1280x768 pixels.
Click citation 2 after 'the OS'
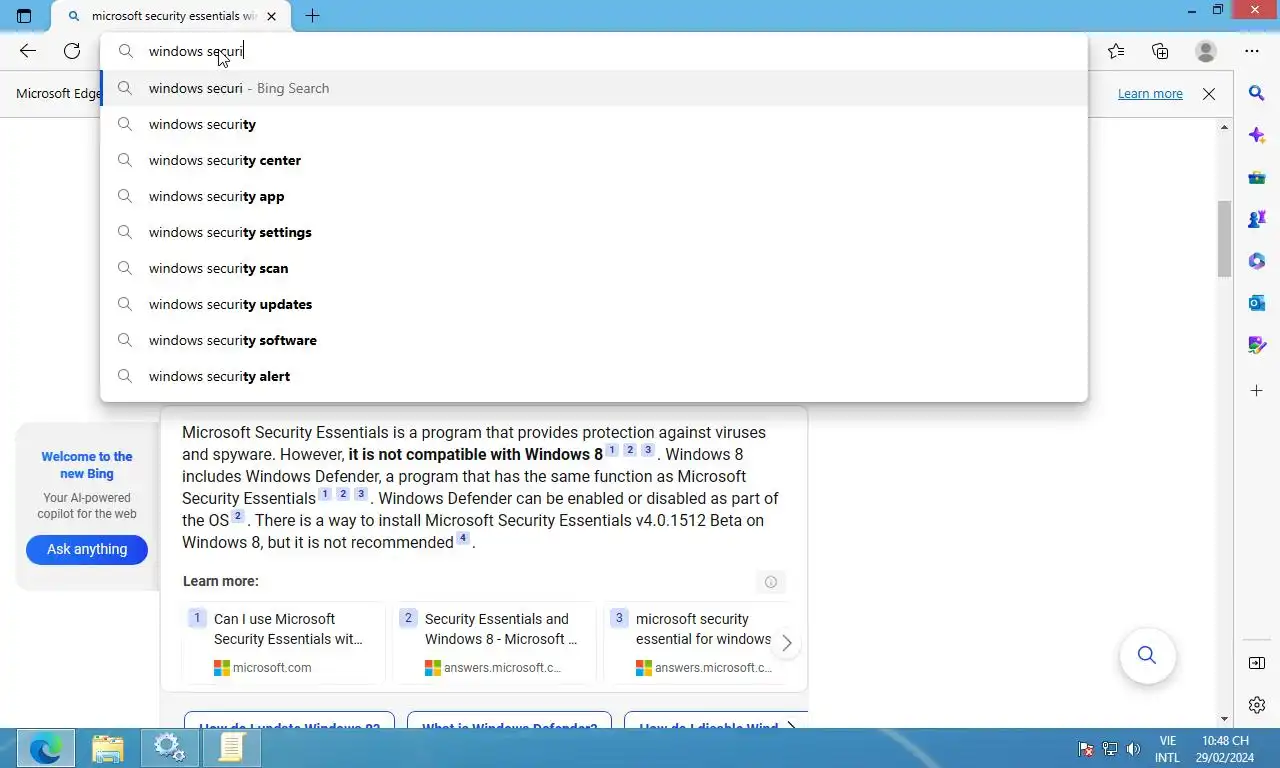pos(238,516)
